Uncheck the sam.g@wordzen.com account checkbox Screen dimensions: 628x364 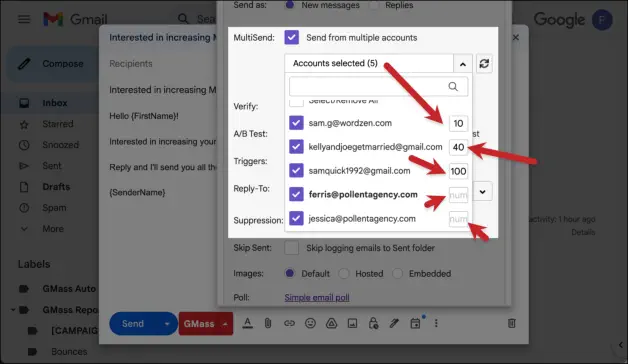coord(296,123)
